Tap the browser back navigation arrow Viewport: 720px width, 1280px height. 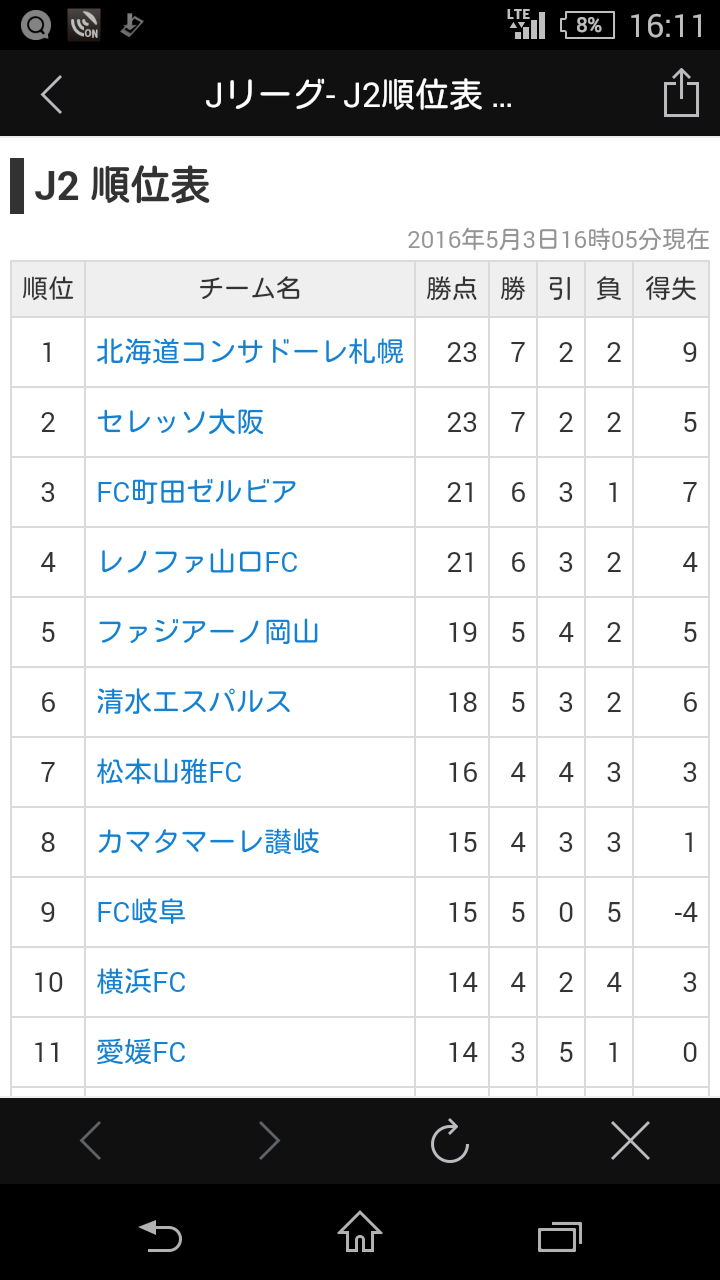click(x=90, y=1140)
